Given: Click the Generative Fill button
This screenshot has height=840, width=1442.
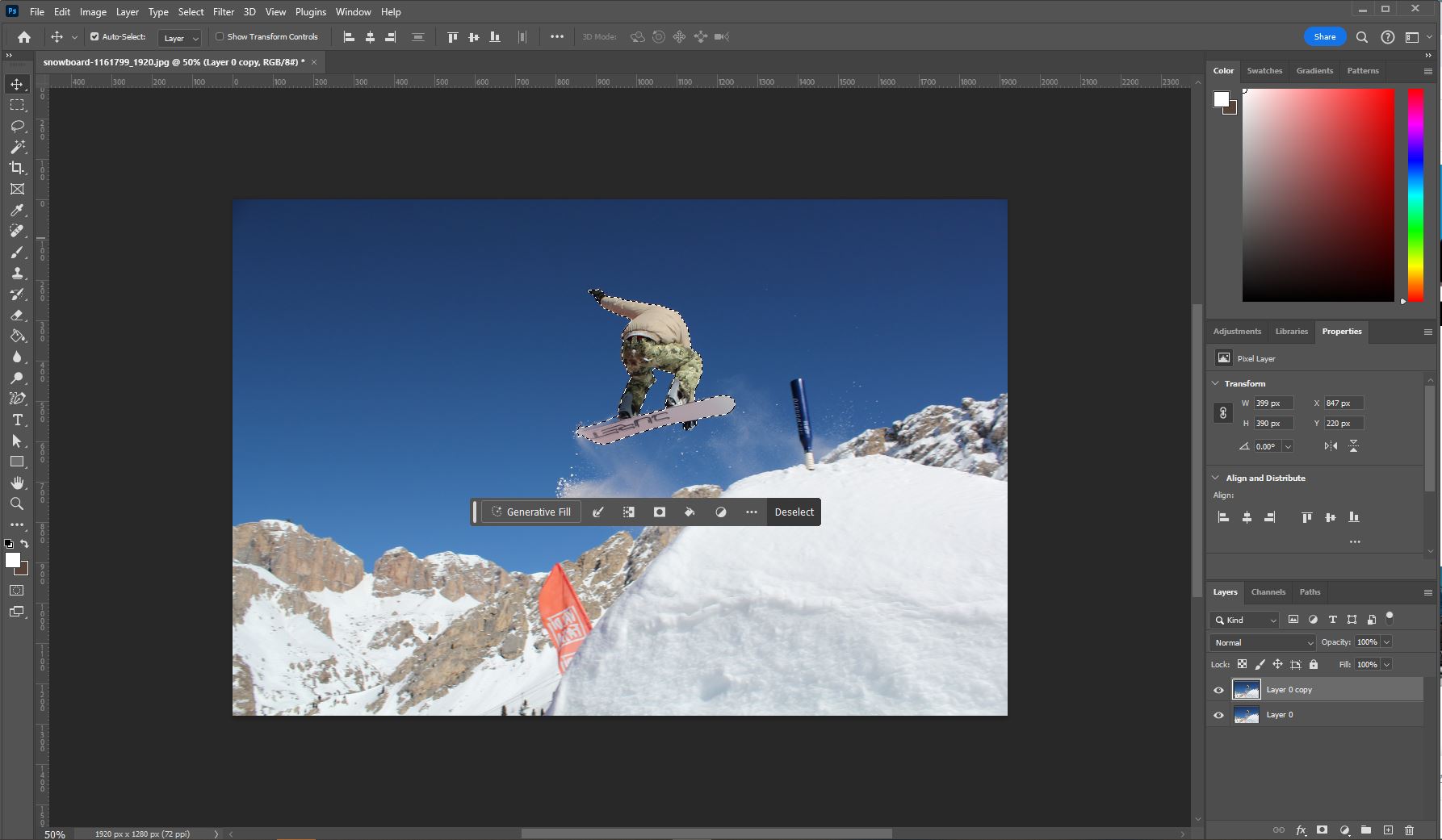Looking at the screenshot, I should tap(531, 512).
